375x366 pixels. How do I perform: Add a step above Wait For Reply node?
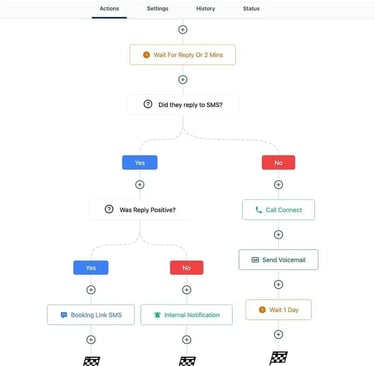pyautogui.click(x=182, y=29)
